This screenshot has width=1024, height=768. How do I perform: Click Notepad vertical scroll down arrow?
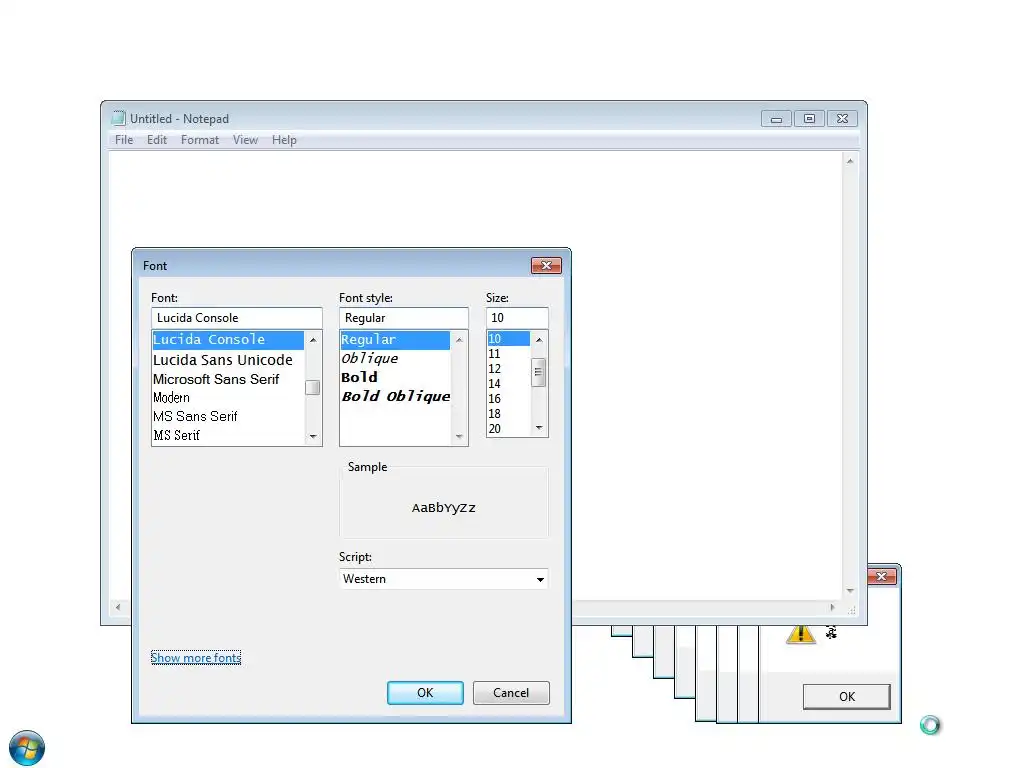(x=850, y=591)
